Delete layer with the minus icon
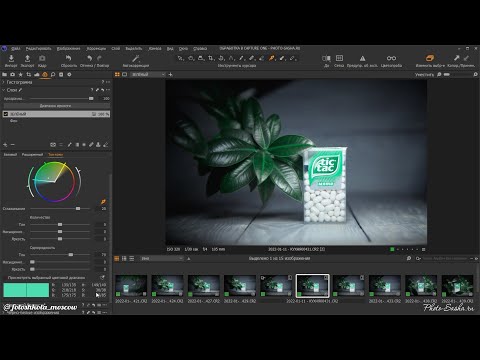Screen dimensions: 480x360 tap(12, 145)
